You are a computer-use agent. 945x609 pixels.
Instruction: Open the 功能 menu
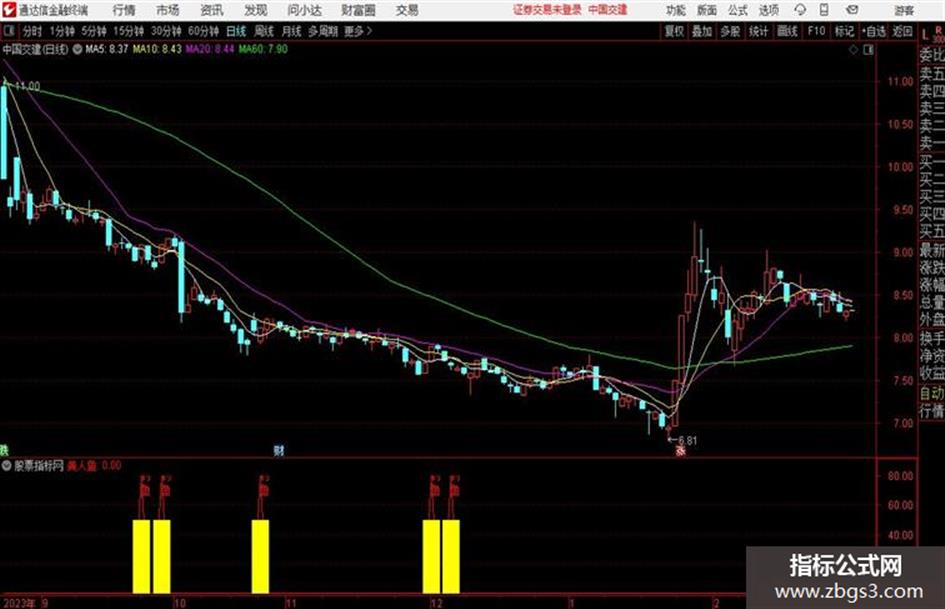click(676, 10)
